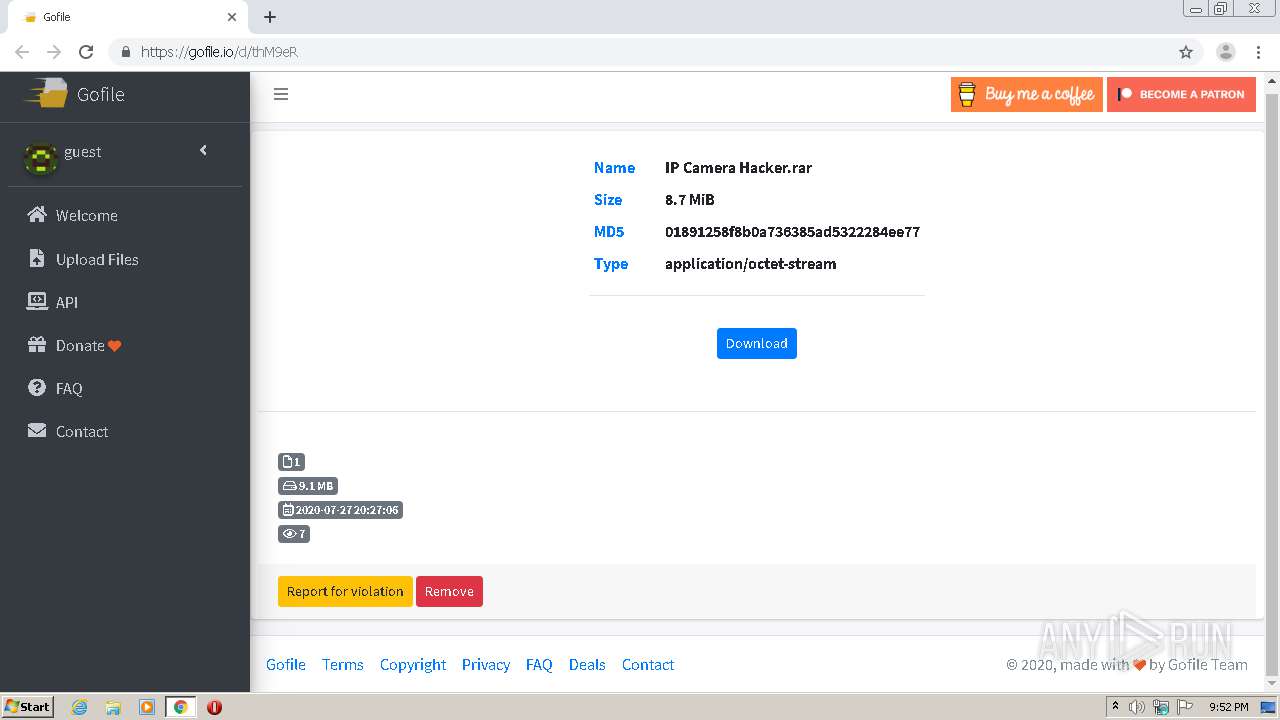Open the Windows Start button
This screenshot has height=720, width=1280.
27,706
